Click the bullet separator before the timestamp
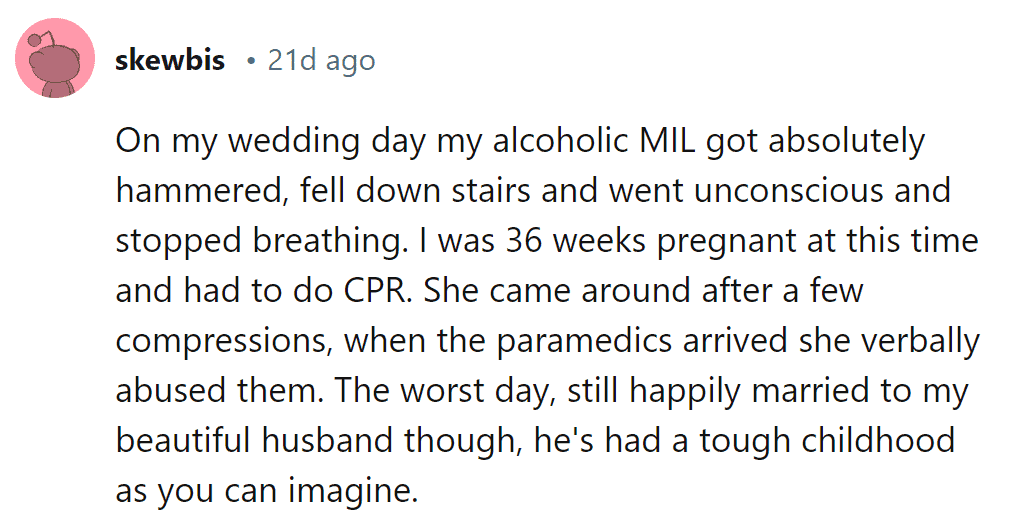Screen dimensions: 1020x520 (x=250, y=62)
